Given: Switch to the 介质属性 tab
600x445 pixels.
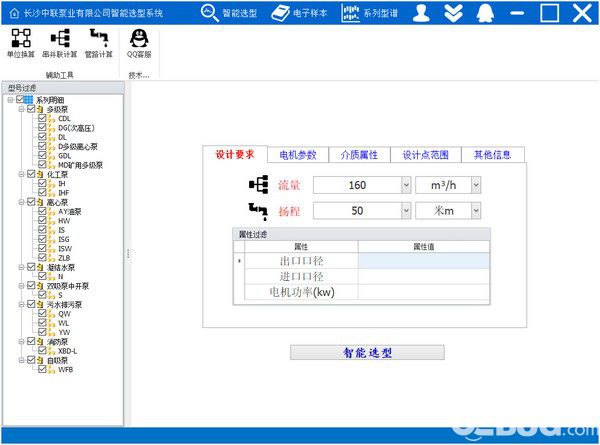Looking at the screenshot, I should tap(359, 155).
